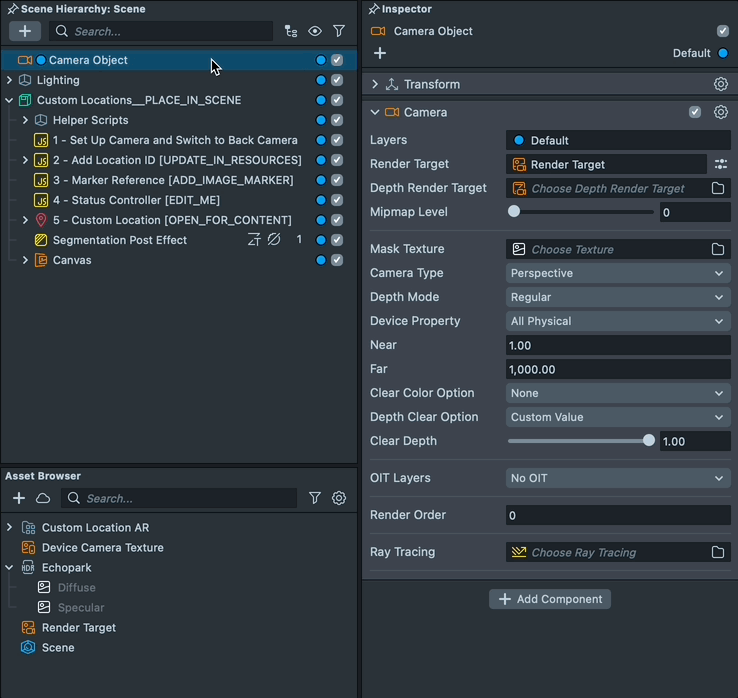Viewport: 738px width, 698px height.
Task: Toggle Canvas object enabled checkbox
Action: [337, 260]
